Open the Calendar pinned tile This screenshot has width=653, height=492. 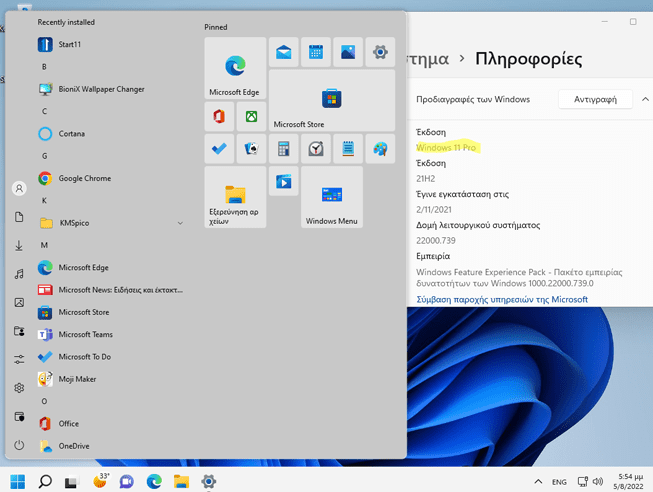[316, 52]
